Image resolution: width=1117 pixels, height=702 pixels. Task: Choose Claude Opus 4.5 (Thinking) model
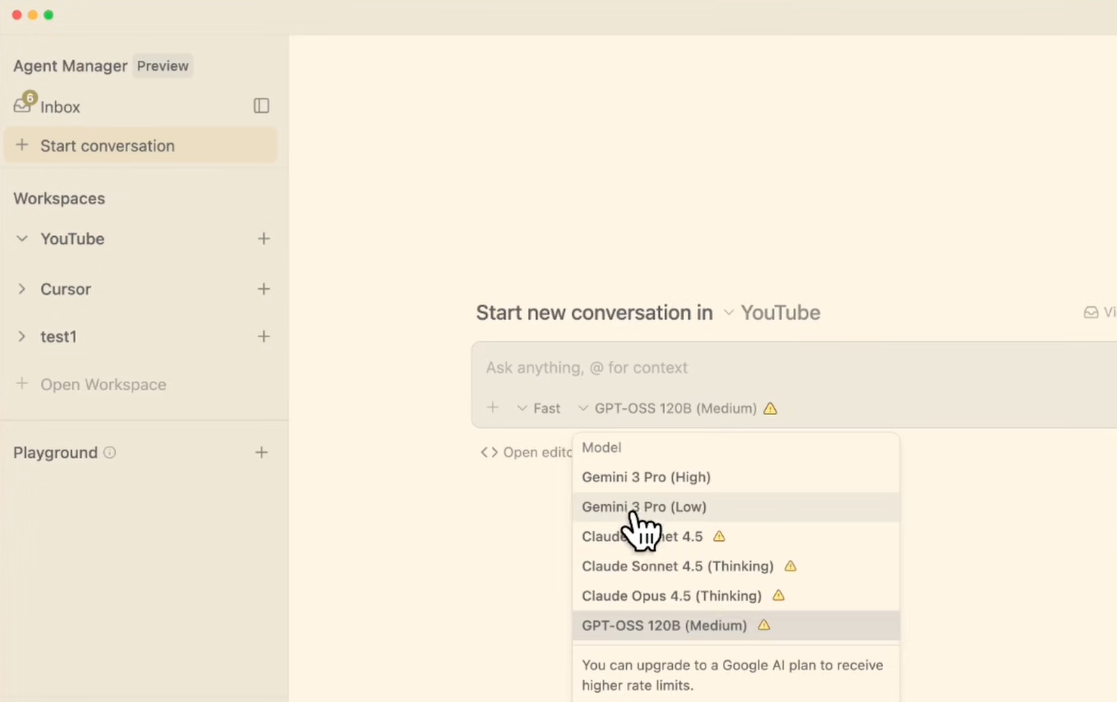[x=671, y=596]
